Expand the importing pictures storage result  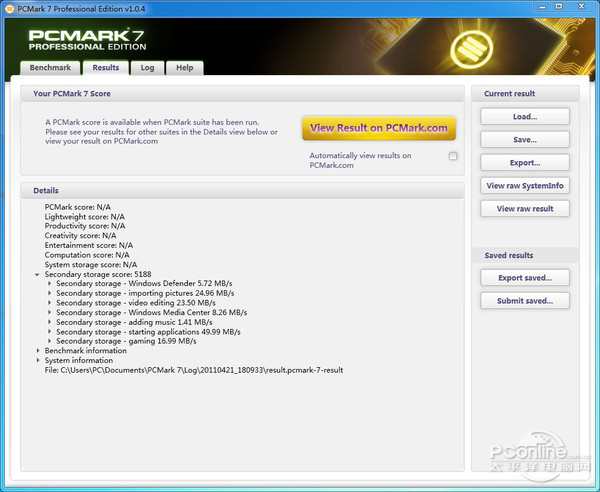point(50,293)
